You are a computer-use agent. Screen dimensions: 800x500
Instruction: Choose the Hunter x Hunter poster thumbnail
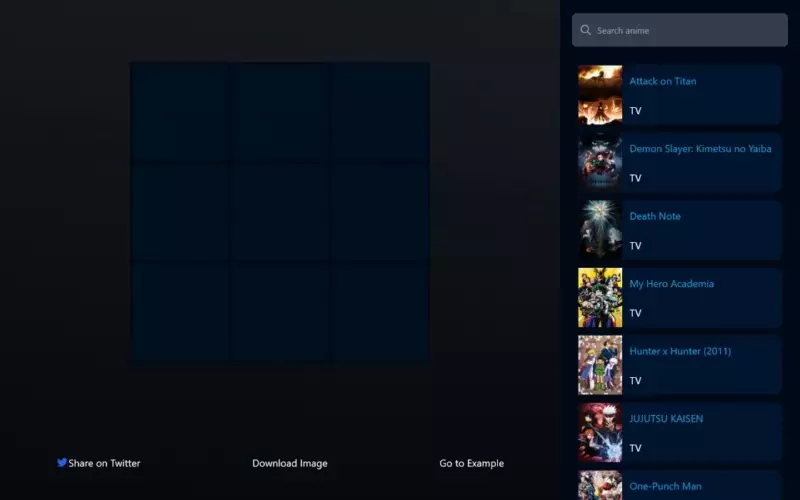600,365
